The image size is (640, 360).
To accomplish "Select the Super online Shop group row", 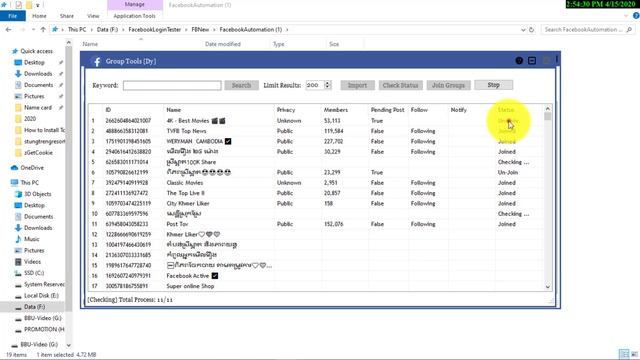I will pyautogui.click(x=316, y=286).
